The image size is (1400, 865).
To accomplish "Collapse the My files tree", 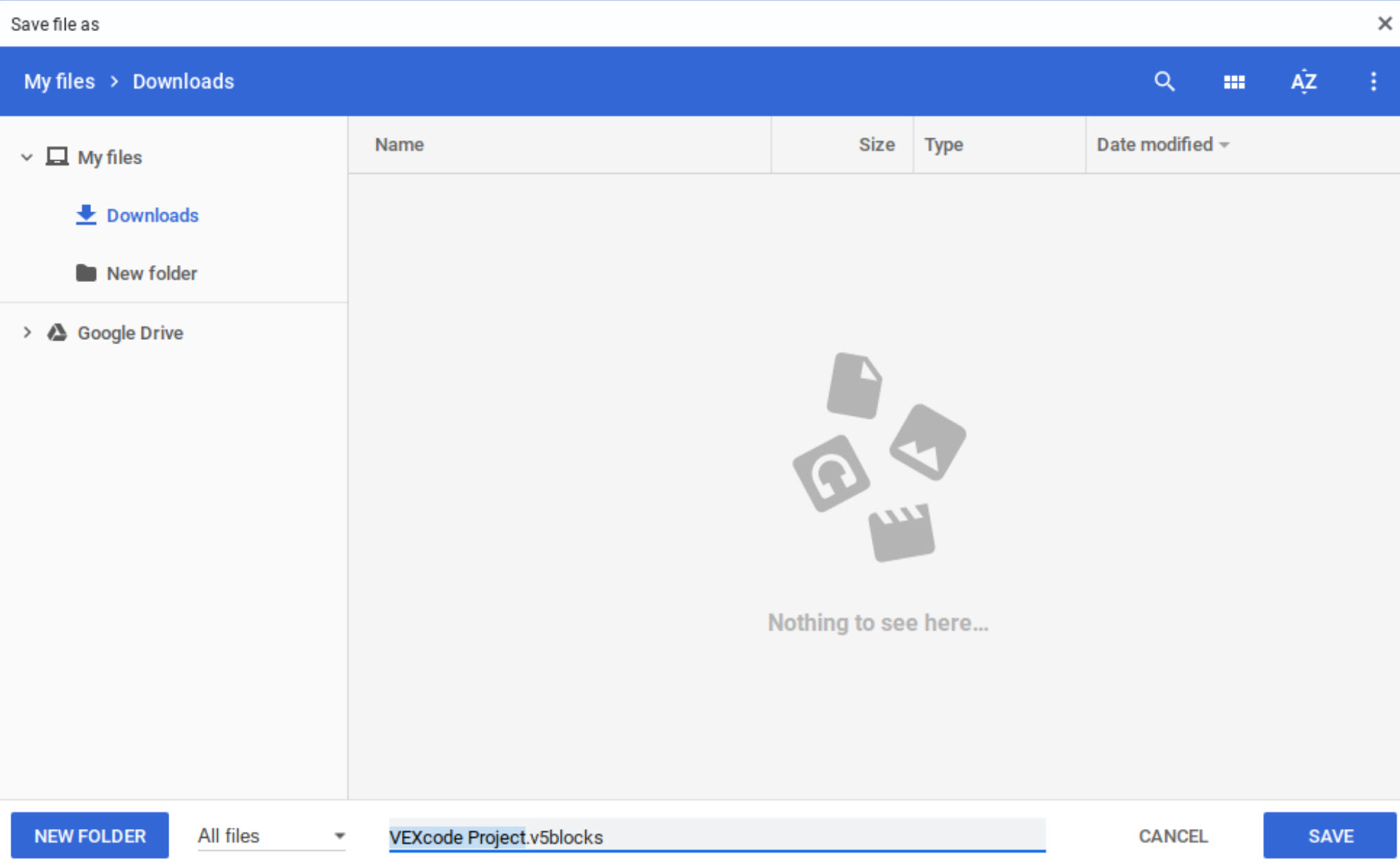I will point(27,157).
